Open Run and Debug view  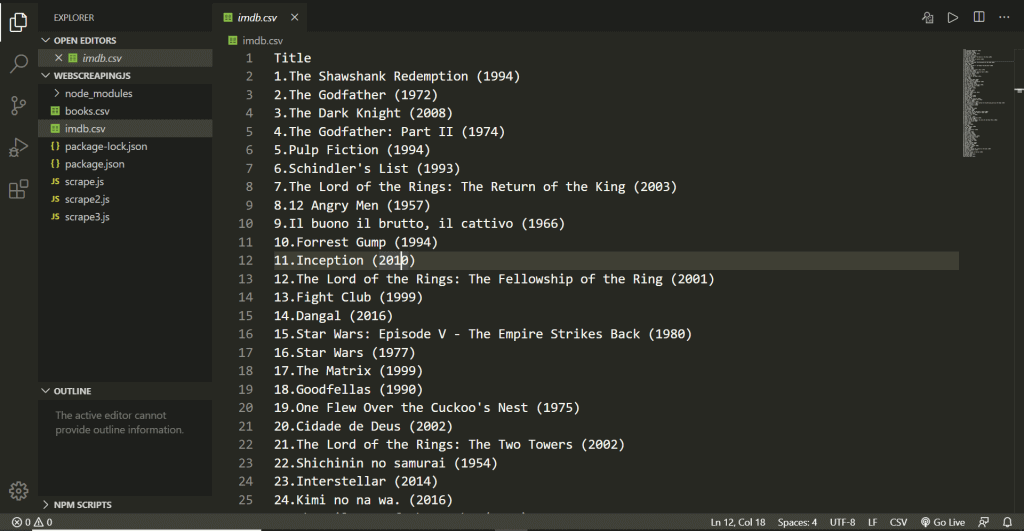[18, 148]
